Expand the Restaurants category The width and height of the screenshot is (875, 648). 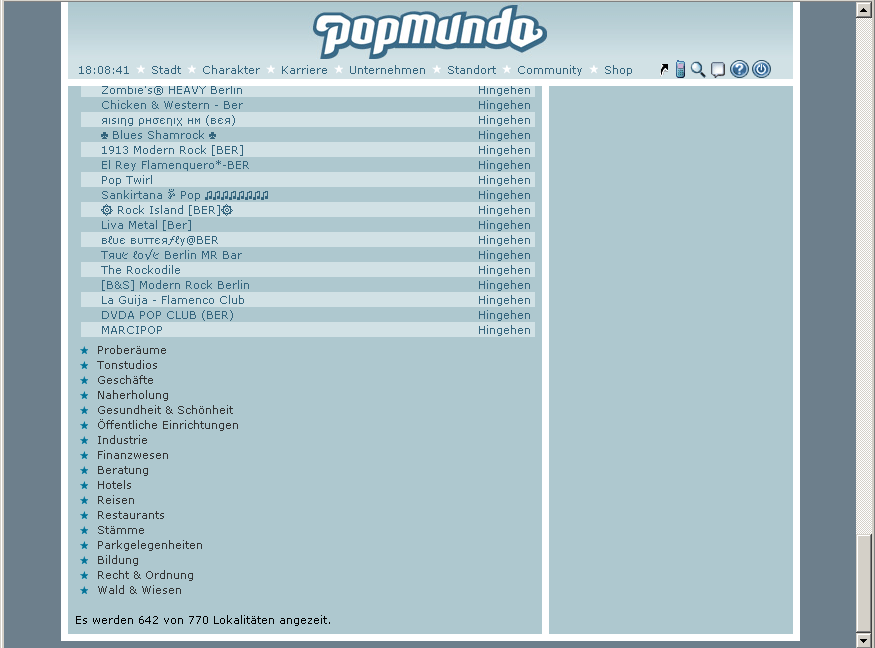click(131, 515)
